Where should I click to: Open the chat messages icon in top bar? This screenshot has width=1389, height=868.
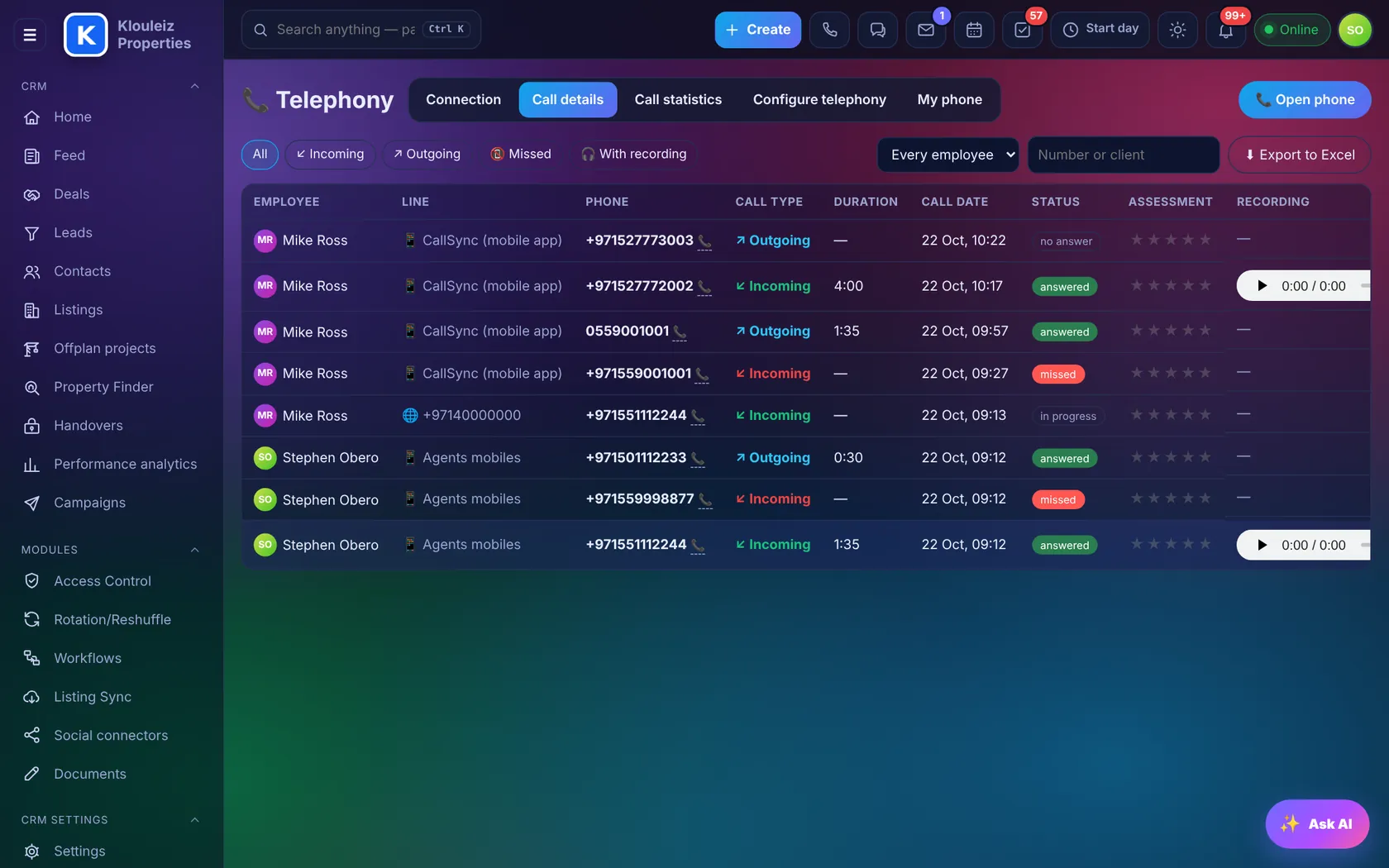[877, 30]
